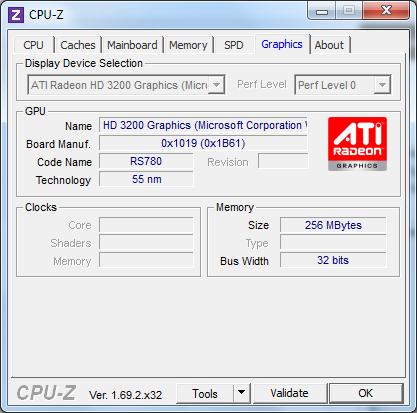This screenshot has height=413, width=417.
Task: Open the Tools dropdown arrow
Action: coord(242,393)
